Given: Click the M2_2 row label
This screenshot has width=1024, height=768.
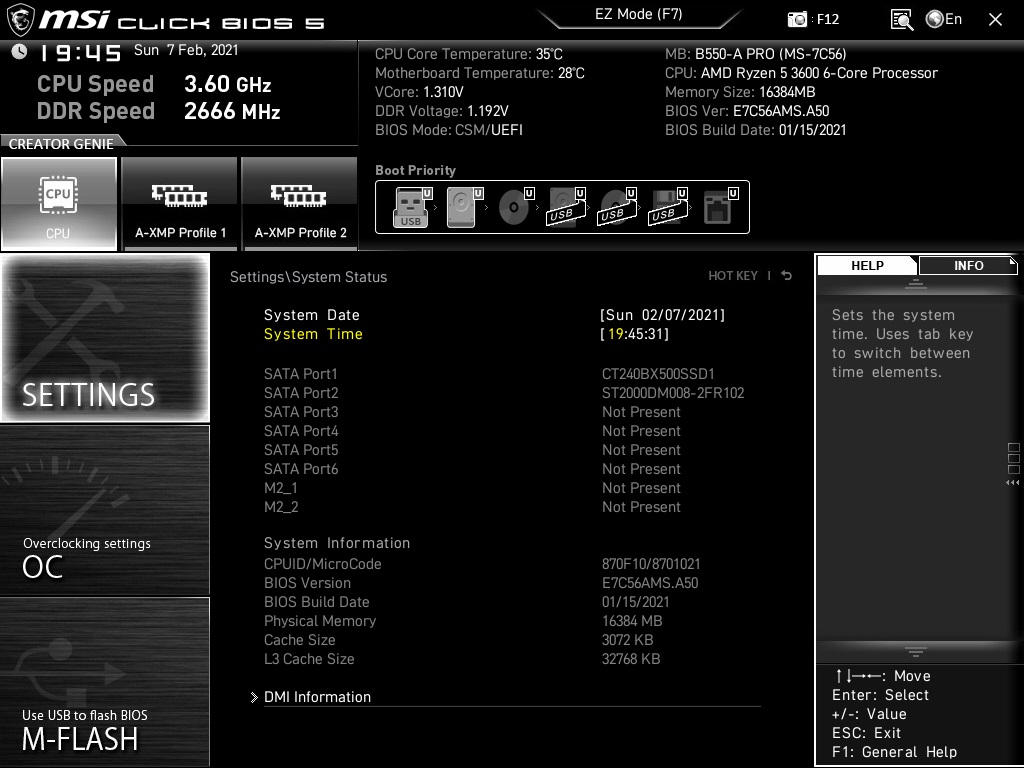Looking at the screenshot, I should coord(281,507).
